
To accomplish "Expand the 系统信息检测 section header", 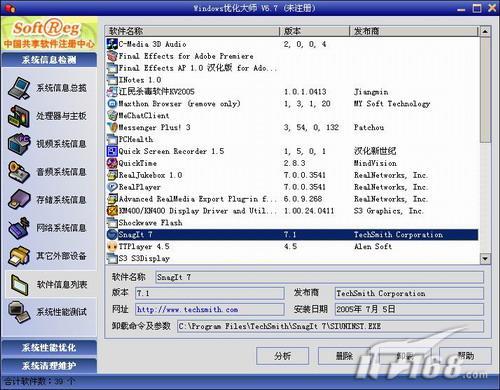I will (x=49, y=60).
